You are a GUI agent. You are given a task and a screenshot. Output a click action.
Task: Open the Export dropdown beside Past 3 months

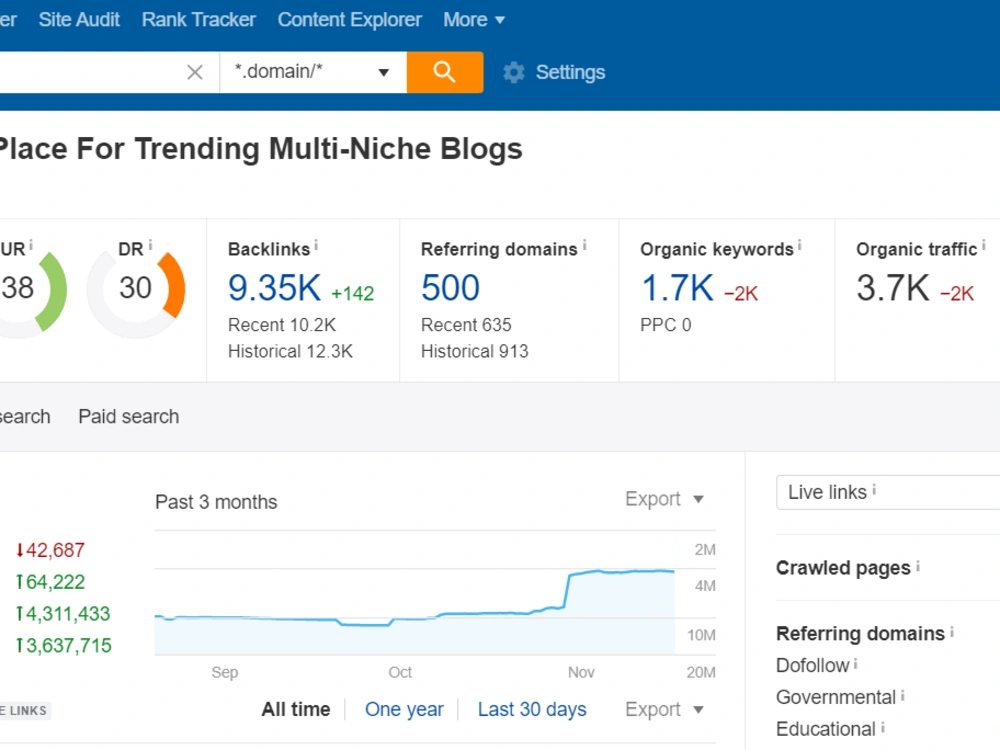(x=664, y=499)
